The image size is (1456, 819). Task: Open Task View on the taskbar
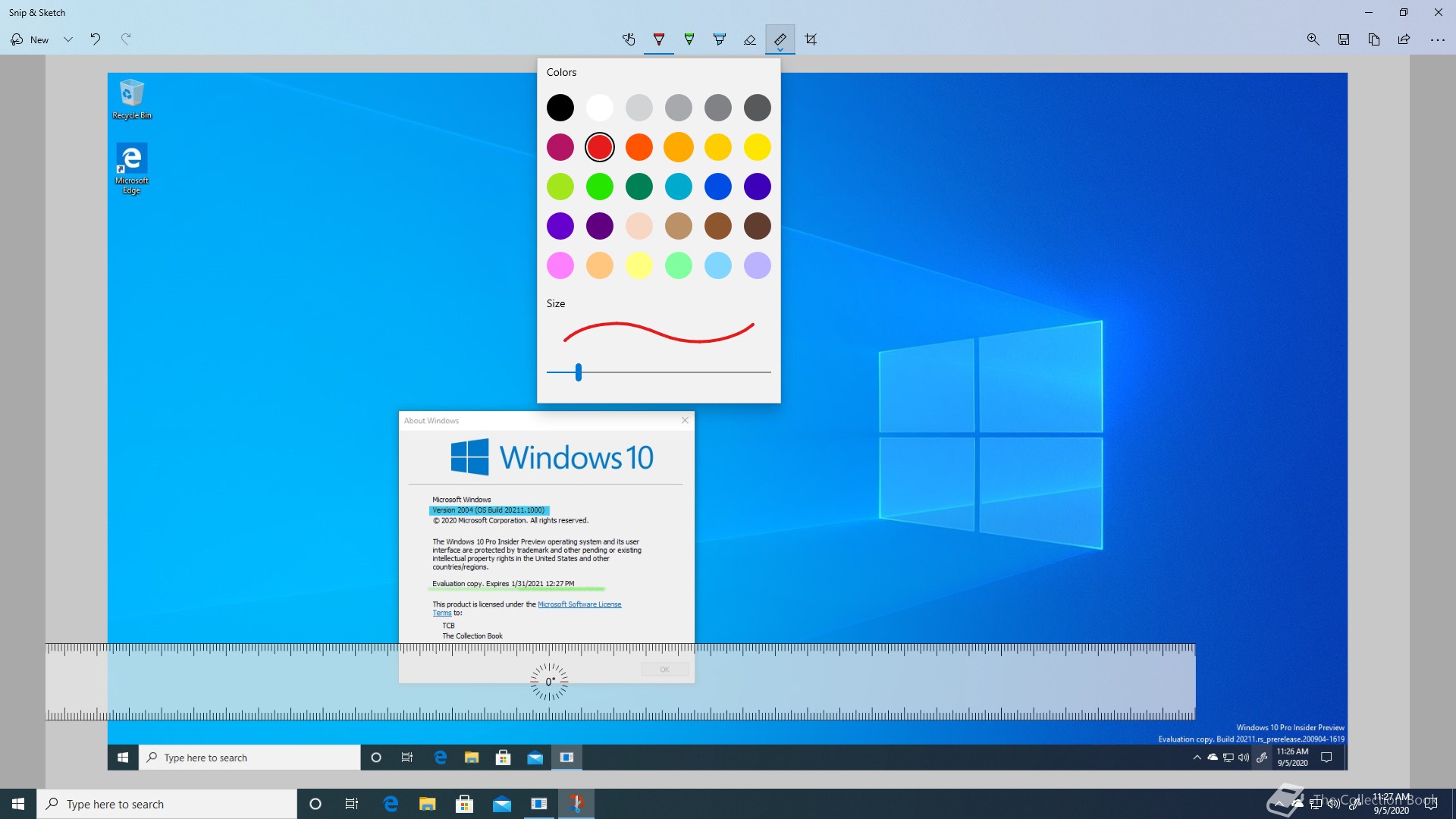(x=352, y=804)
